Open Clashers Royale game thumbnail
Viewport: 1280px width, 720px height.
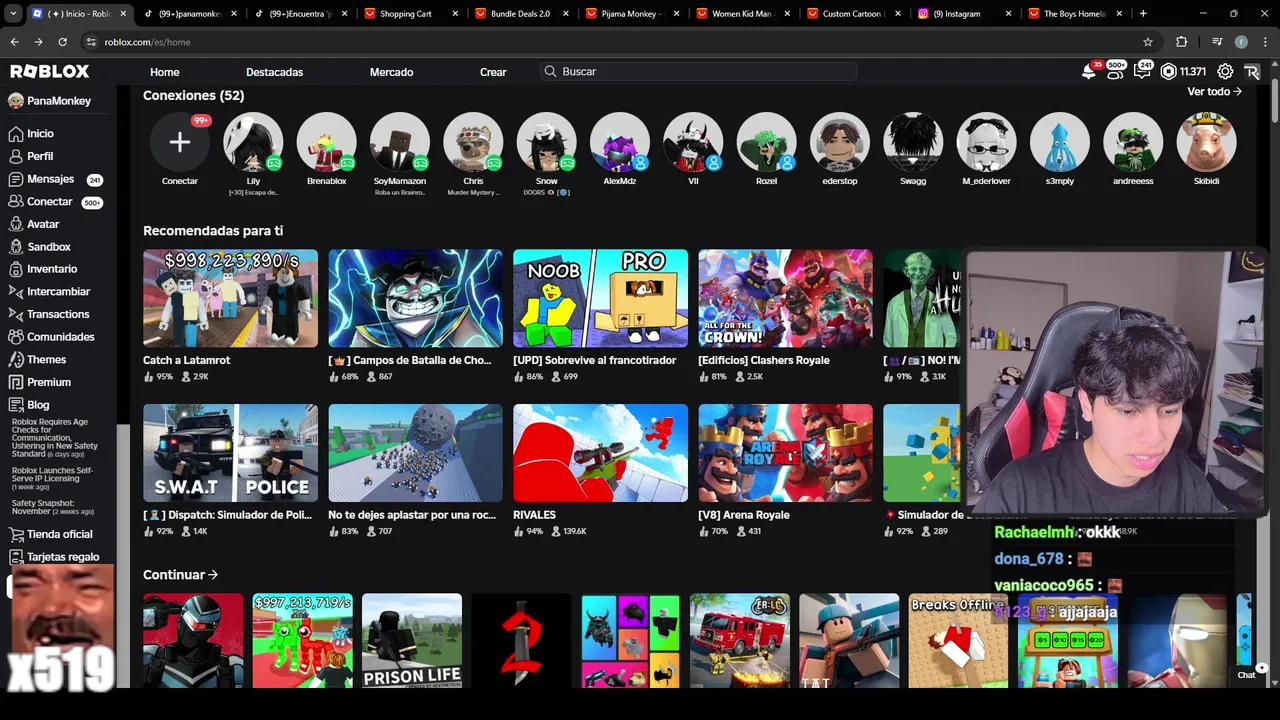(x=785, y=298)
